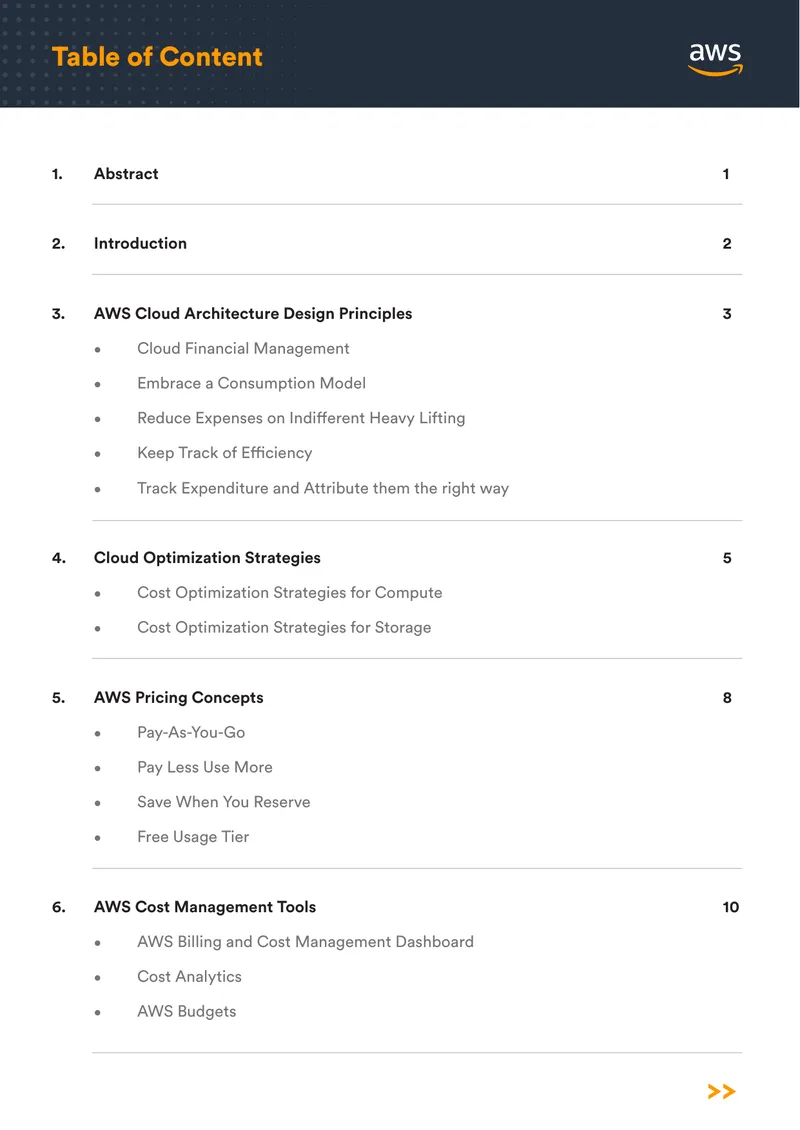Open AWS Billing and Cost Management Dashboard
The width and height of the screenshot is (800, 1130).
(306, 942)
